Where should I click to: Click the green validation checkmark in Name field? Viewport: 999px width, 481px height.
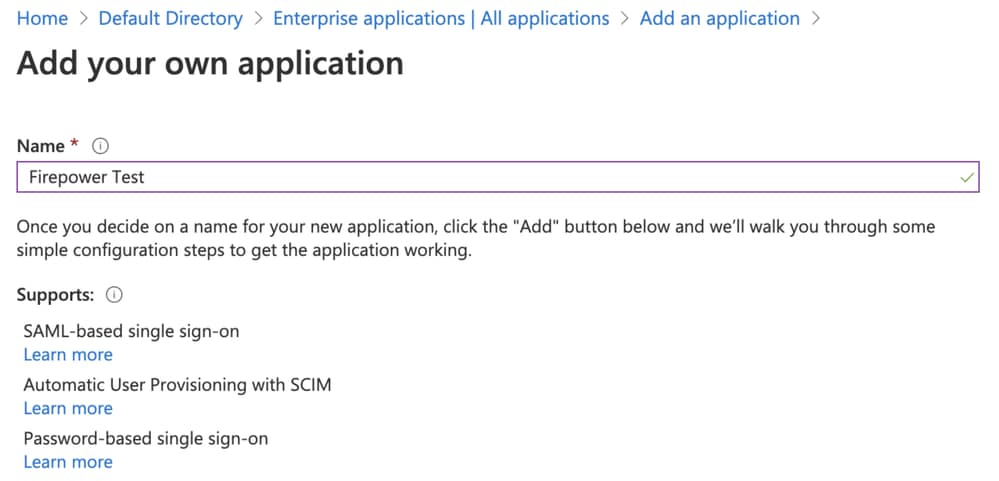pos(967,177)
